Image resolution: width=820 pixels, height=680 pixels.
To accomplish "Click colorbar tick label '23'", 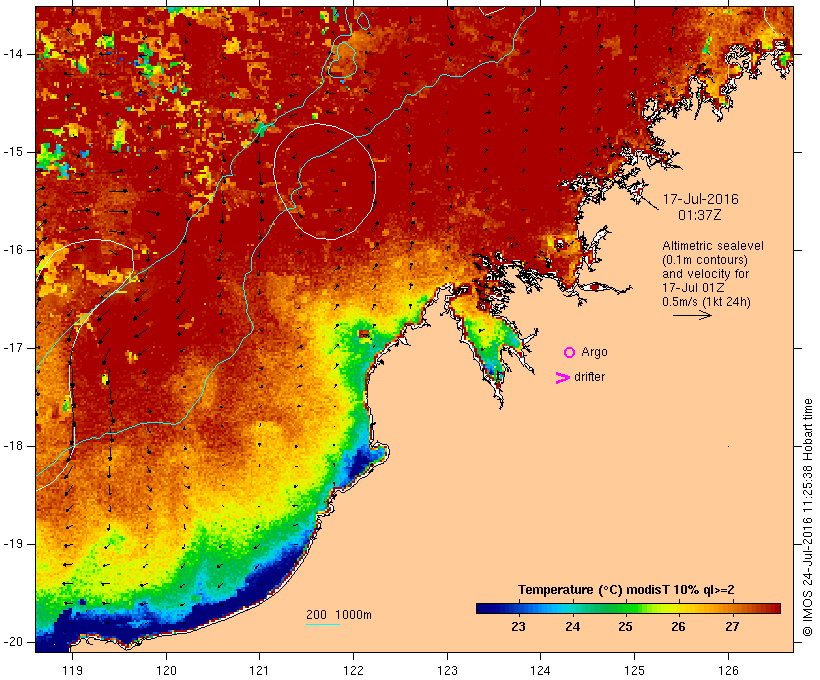I will click(x=518, y=627).
